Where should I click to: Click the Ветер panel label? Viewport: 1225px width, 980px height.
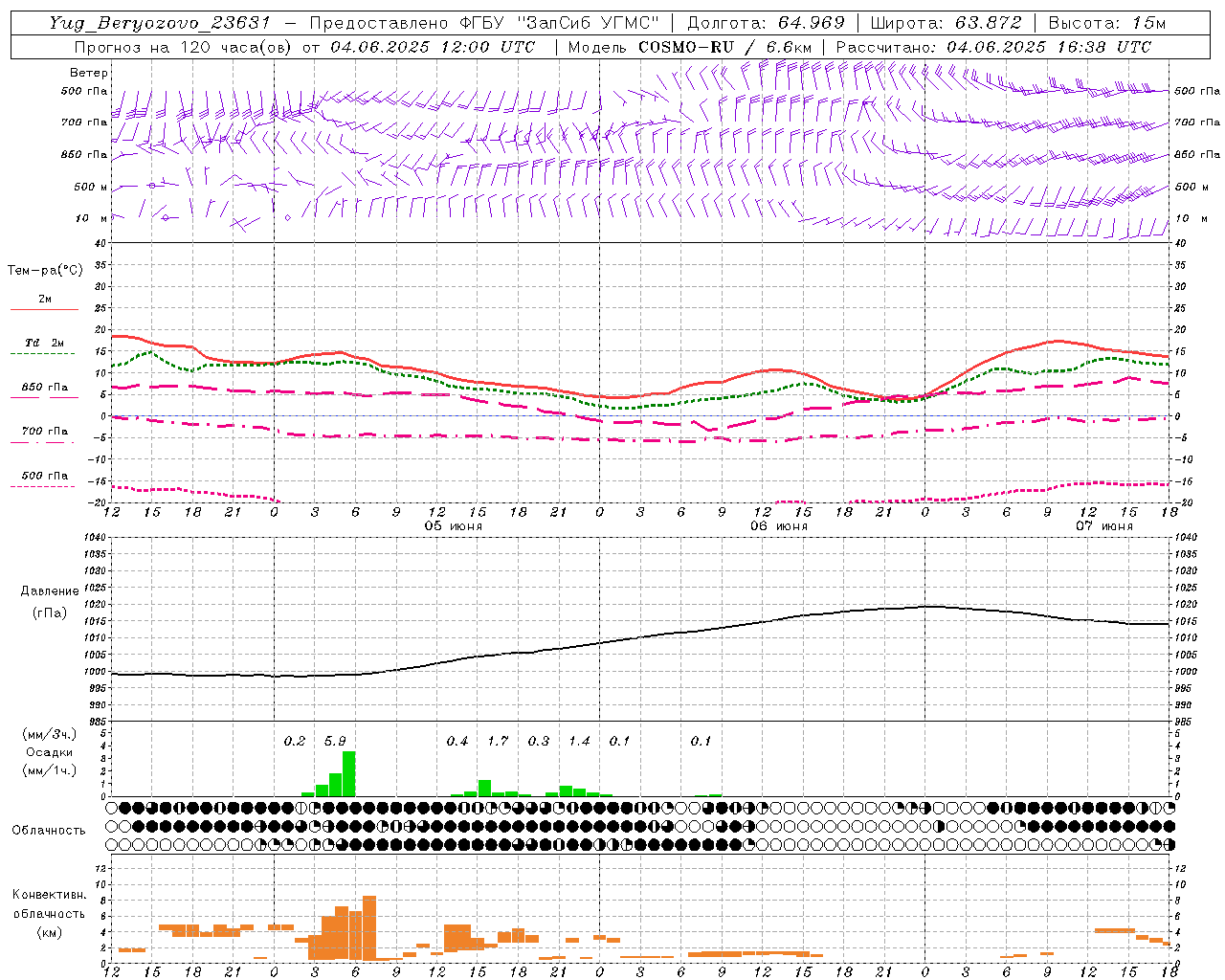tap(89, 73)
